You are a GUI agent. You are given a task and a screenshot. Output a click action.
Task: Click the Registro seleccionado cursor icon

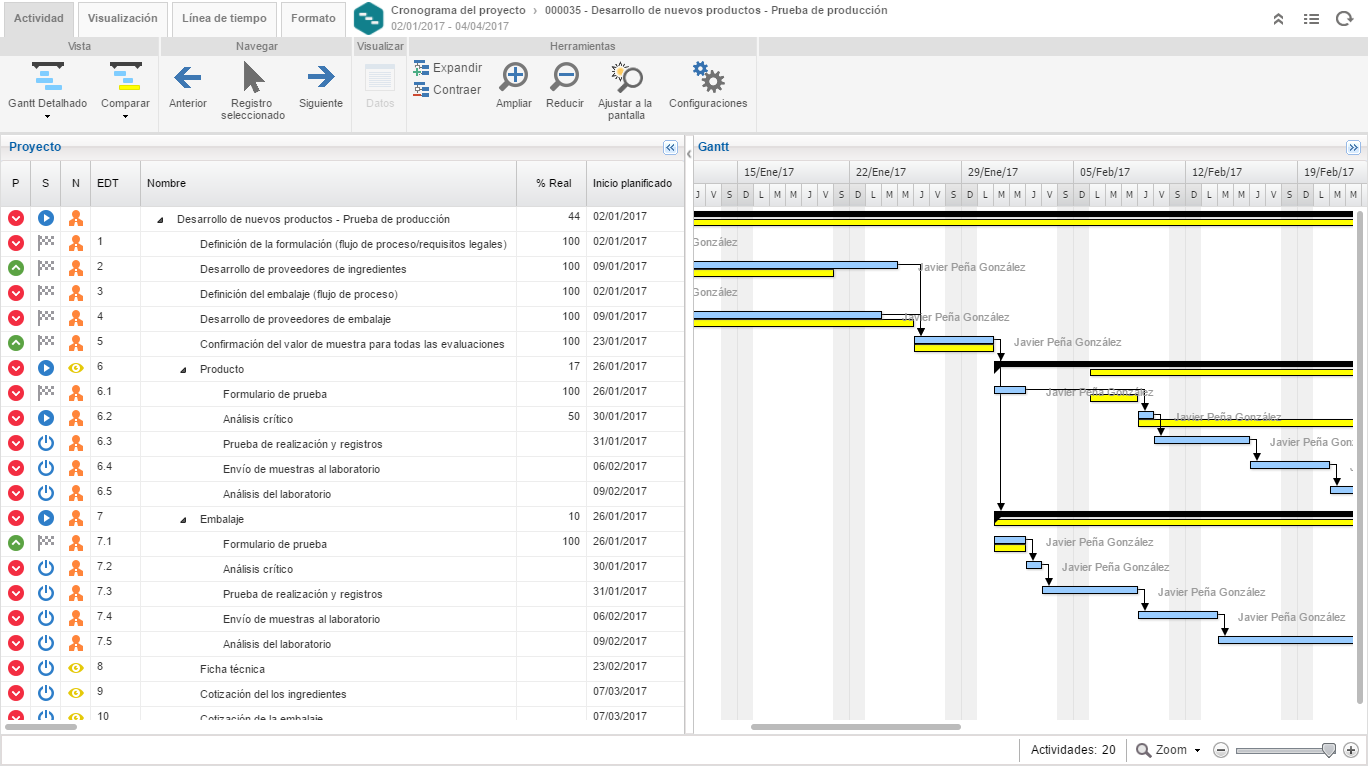(x=254, y=77)
